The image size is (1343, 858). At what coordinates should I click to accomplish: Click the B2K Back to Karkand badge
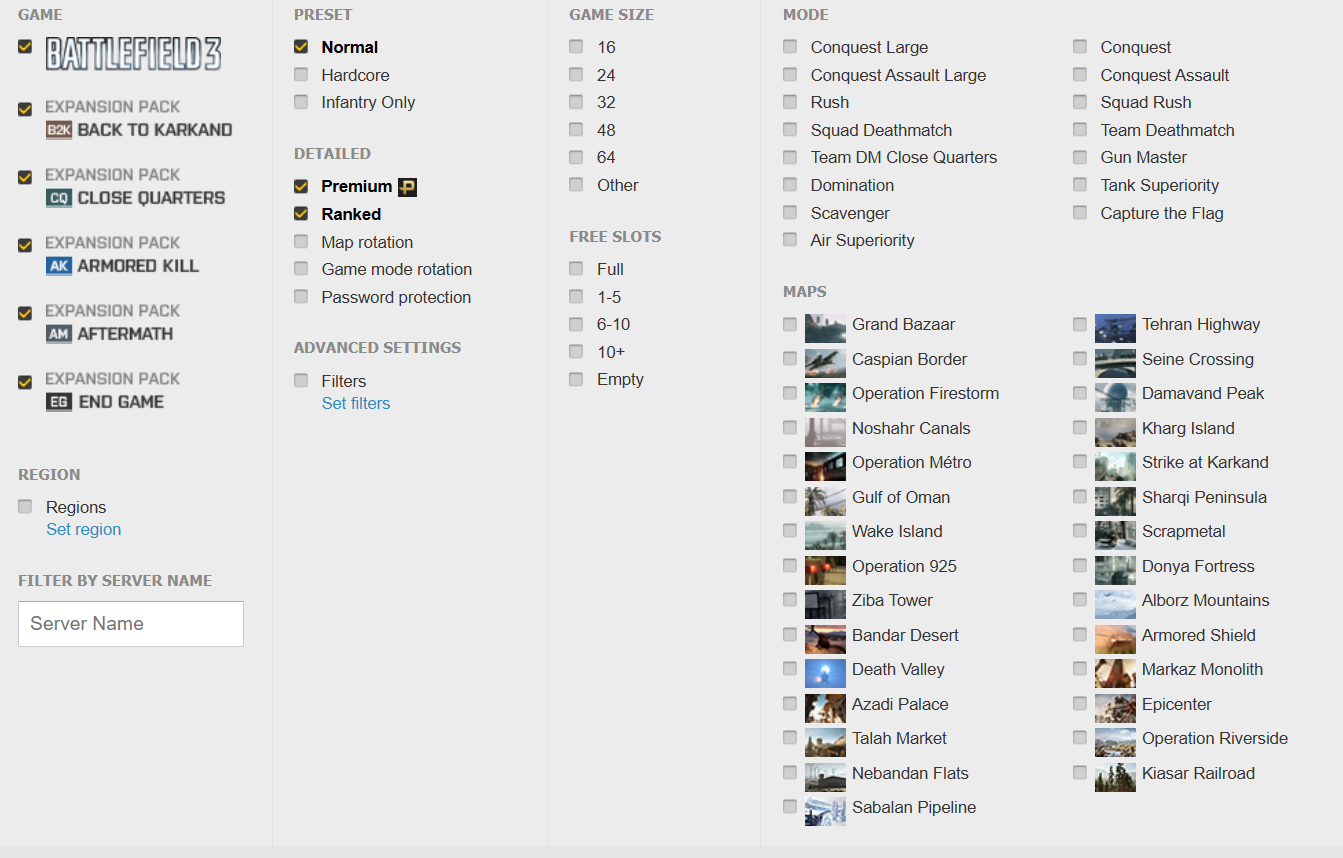click(x=59, y=130)
